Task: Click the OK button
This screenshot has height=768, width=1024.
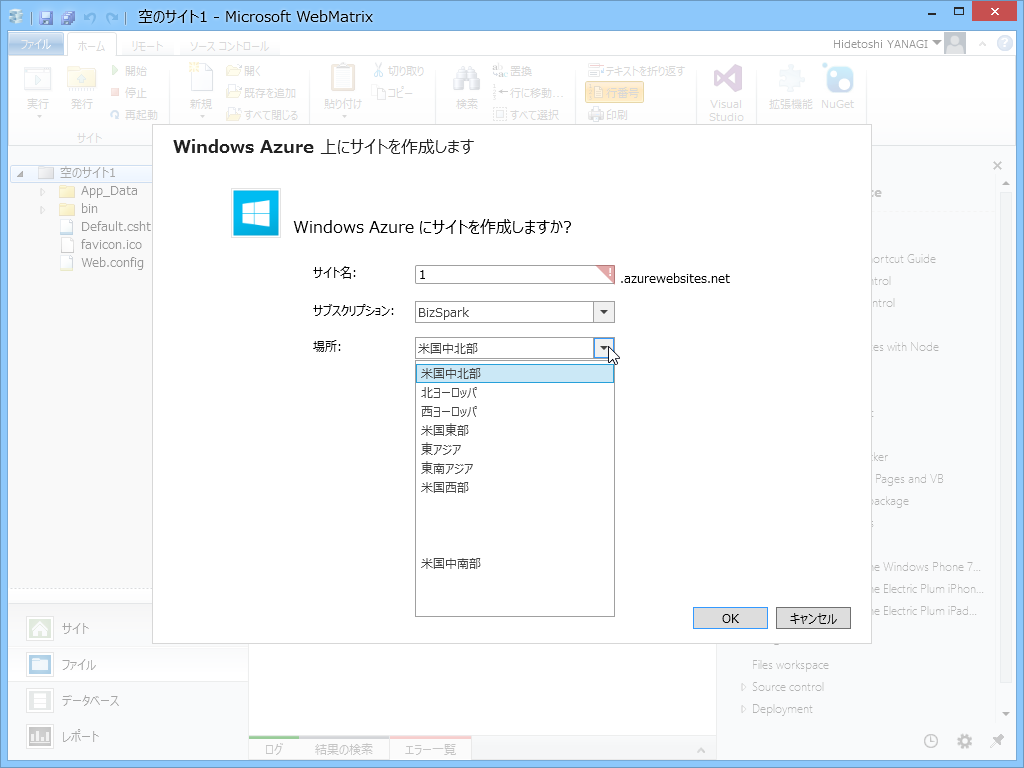Action: coord(730,618)
